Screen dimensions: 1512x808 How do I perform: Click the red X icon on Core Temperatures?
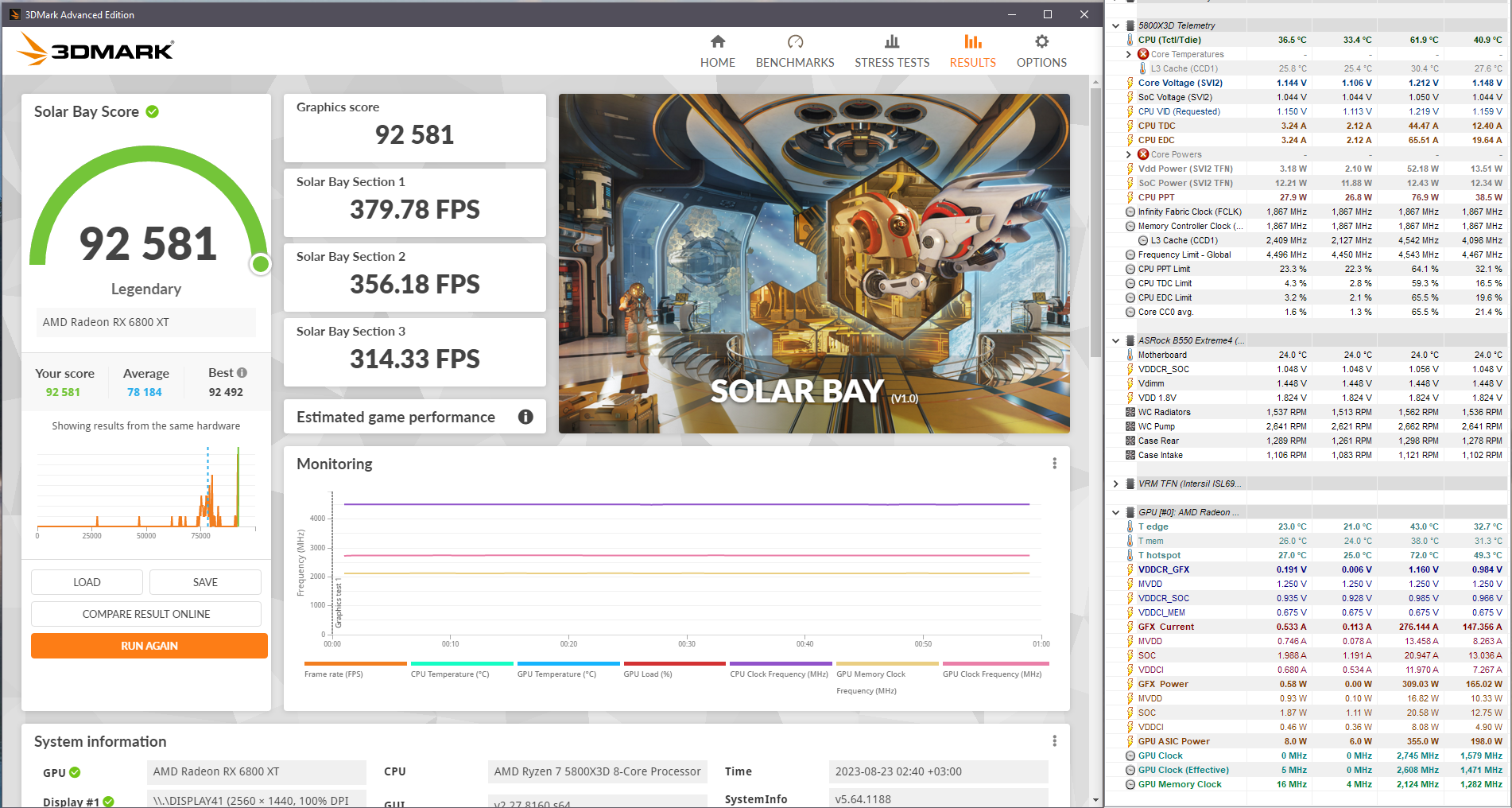(x=1143, y=54)
